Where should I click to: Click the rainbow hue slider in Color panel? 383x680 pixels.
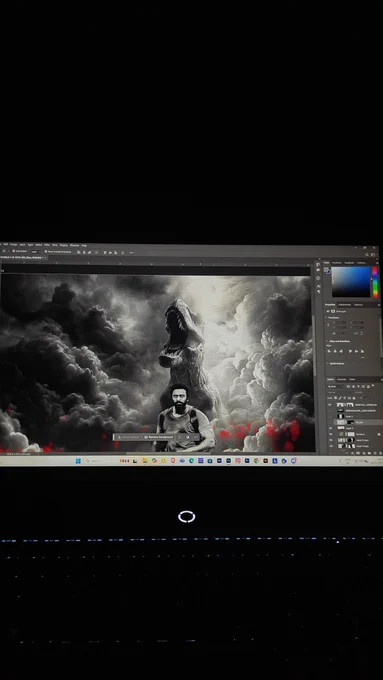(375, 281)
